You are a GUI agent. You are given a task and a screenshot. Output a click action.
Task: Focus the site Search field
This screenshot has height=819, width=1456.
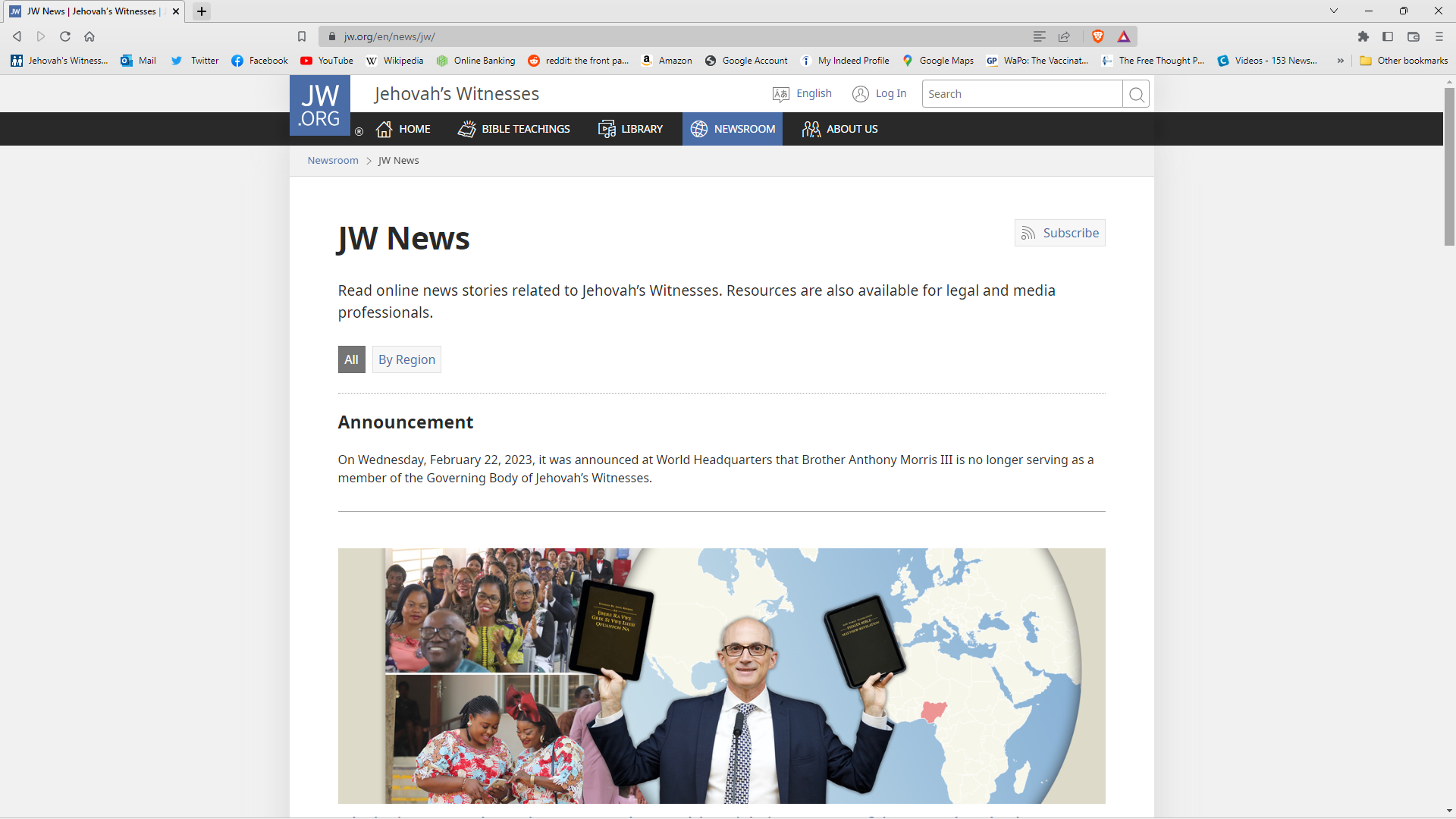1021,93
